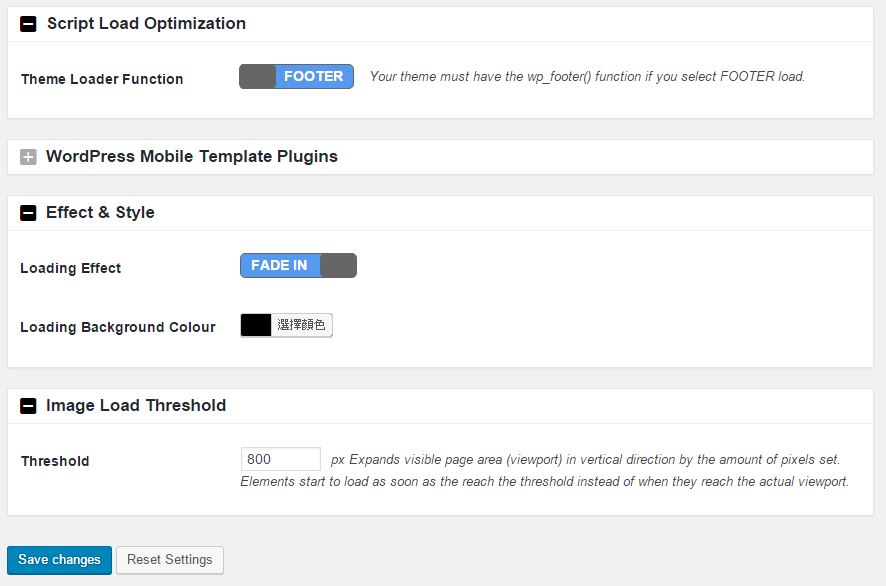Image resolution: width=886 pixels, height=586 pixels.
Task: Click the wp_footer() help text description
Action: [x=587, y=76]
